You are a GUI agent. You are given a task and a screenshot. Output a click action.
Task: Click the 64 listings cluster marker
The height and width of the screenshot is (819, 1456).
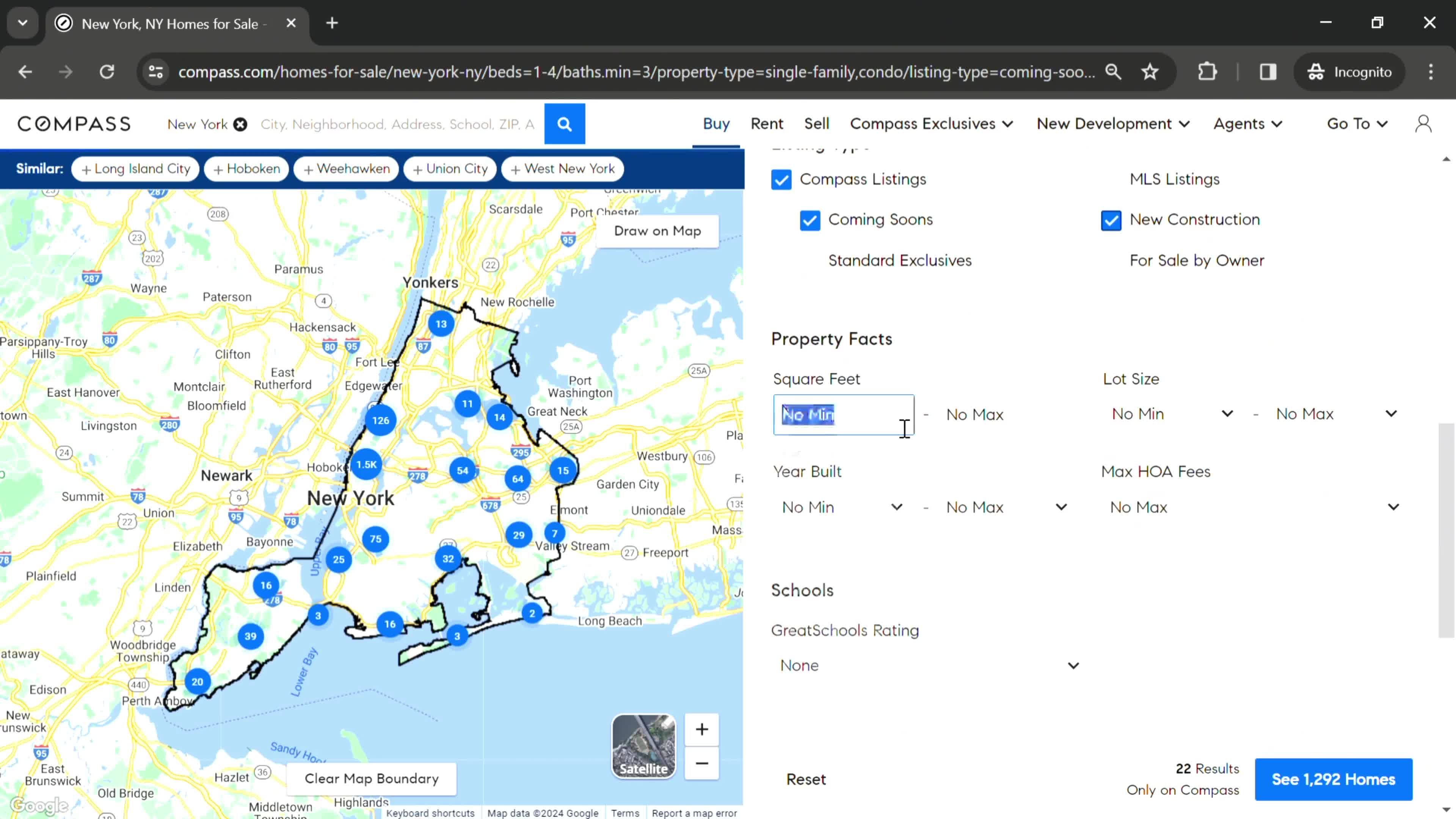[x=518, y=479]
